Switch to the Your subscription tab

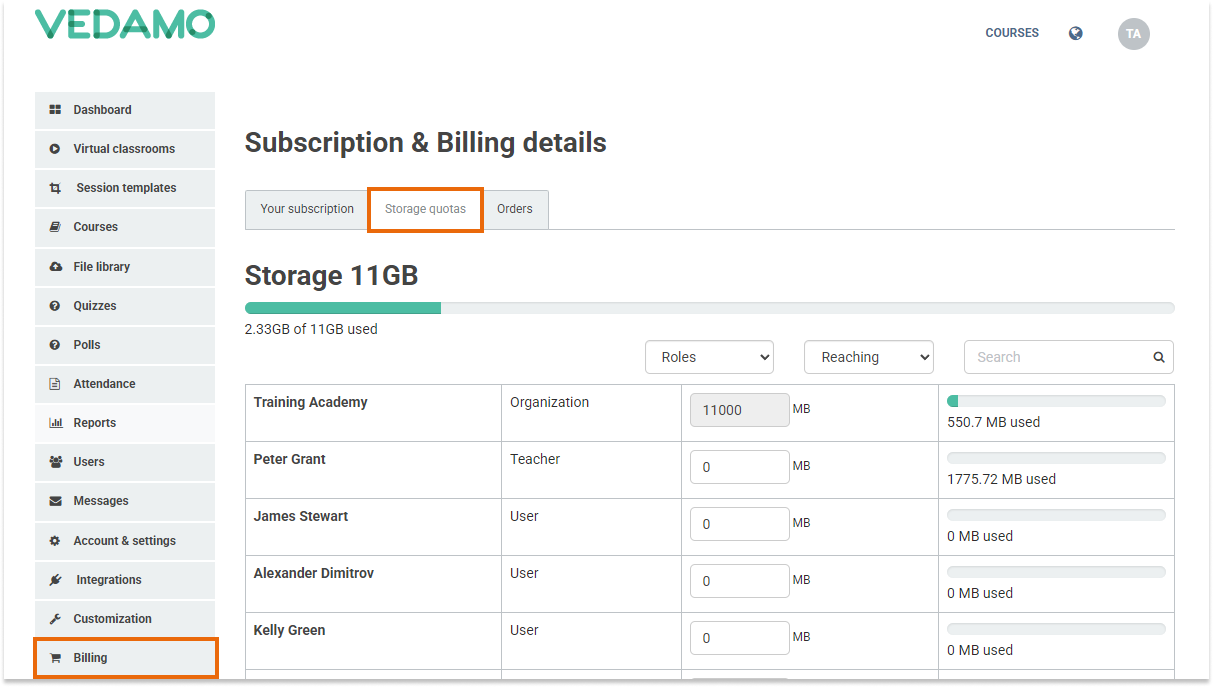(x=306, y=209)
